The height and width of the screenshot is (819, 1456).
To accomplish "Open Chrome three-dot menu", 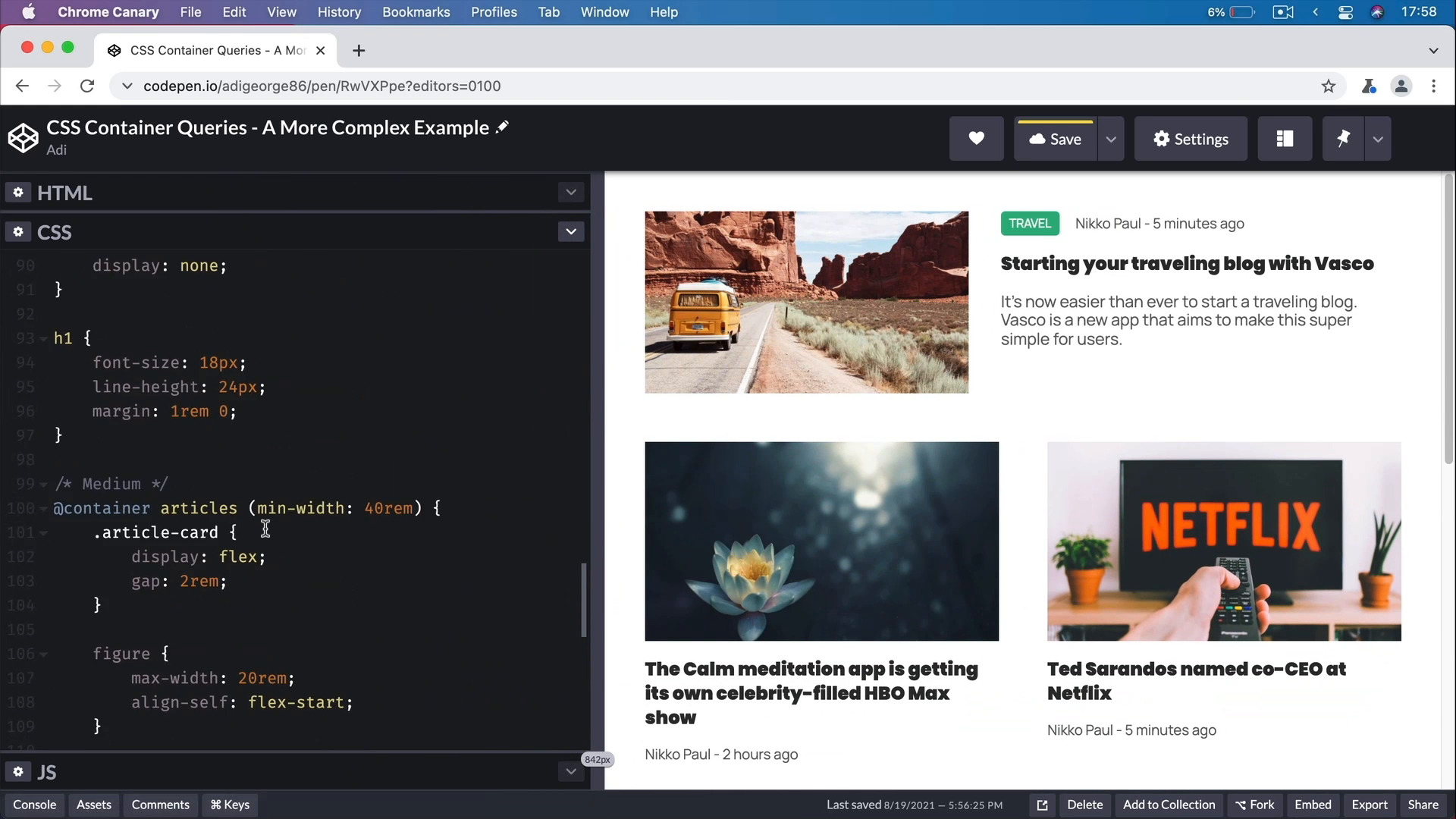I will tap(1433, 86).
